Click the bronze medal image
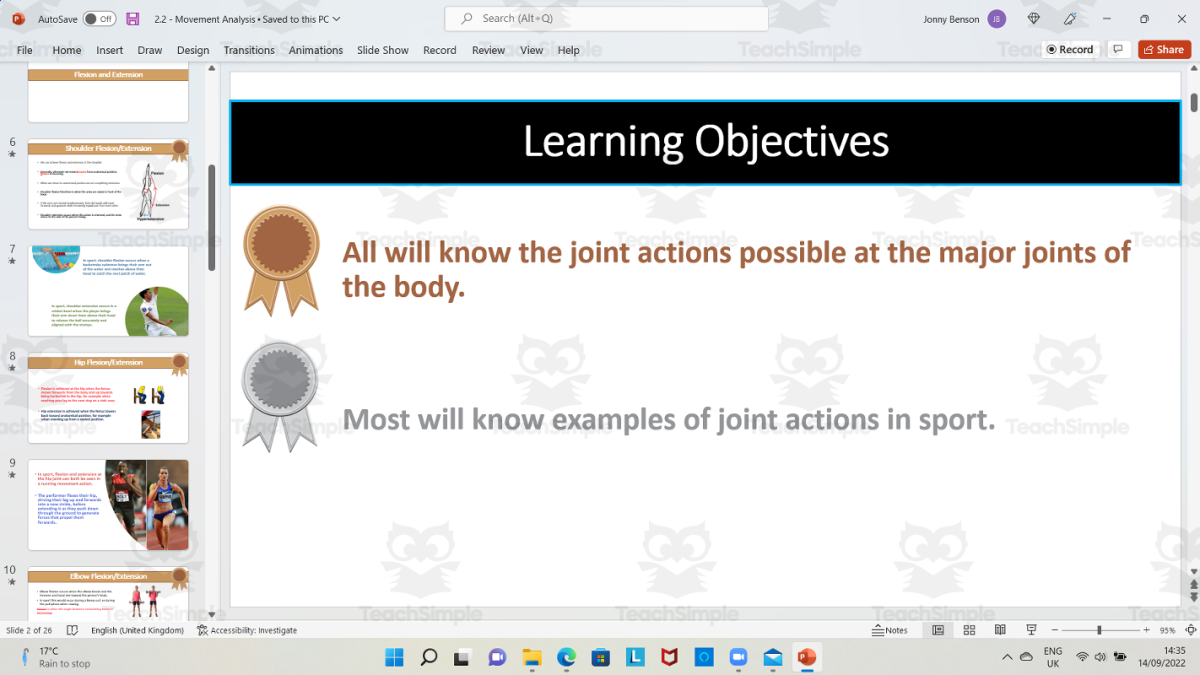 point(281,260)
